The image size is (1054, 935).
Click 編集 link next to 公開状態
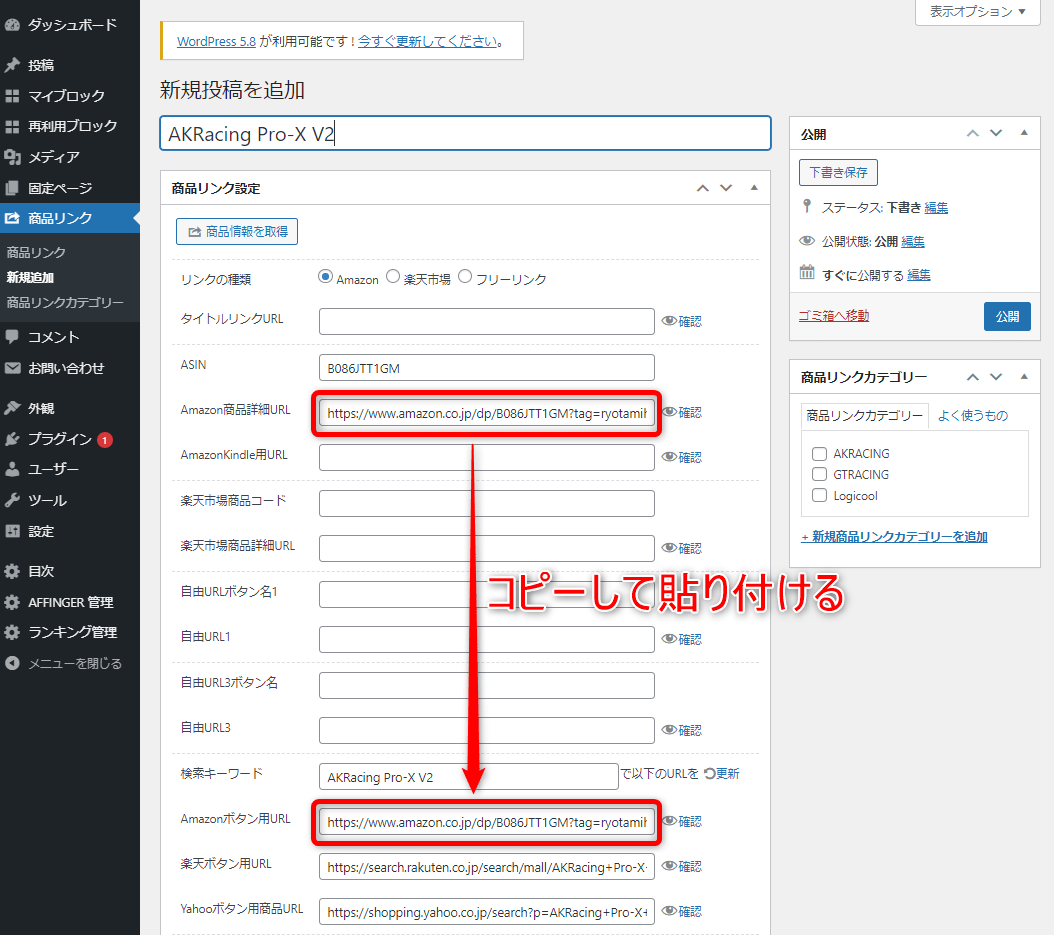click(913, 241)
